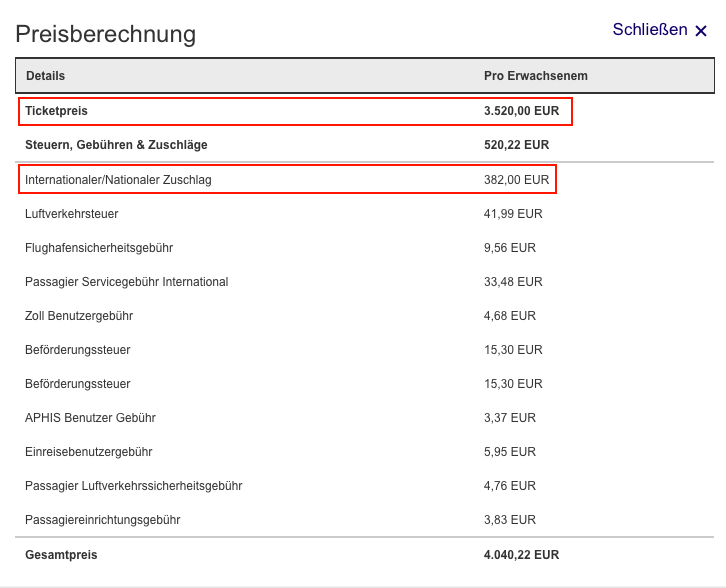Click the Passagiereinrichtungsgebühr row label
The height and width of the screenshot is (588, 726).
[x=102, y=520]
